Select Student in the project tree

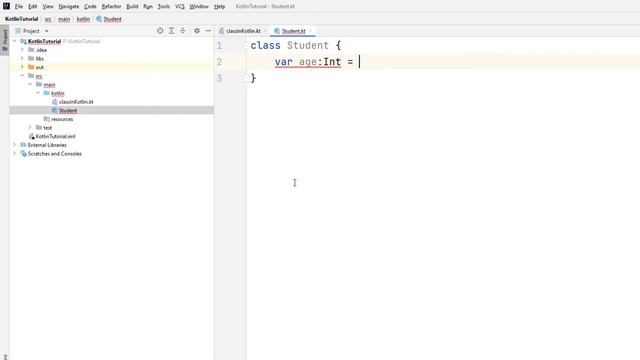[x=68, y=111]
